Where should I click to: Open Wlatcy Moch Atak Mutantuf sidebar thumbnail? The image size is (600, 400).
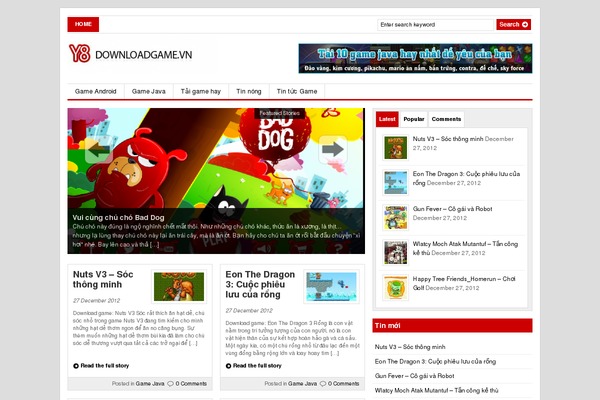395,253
